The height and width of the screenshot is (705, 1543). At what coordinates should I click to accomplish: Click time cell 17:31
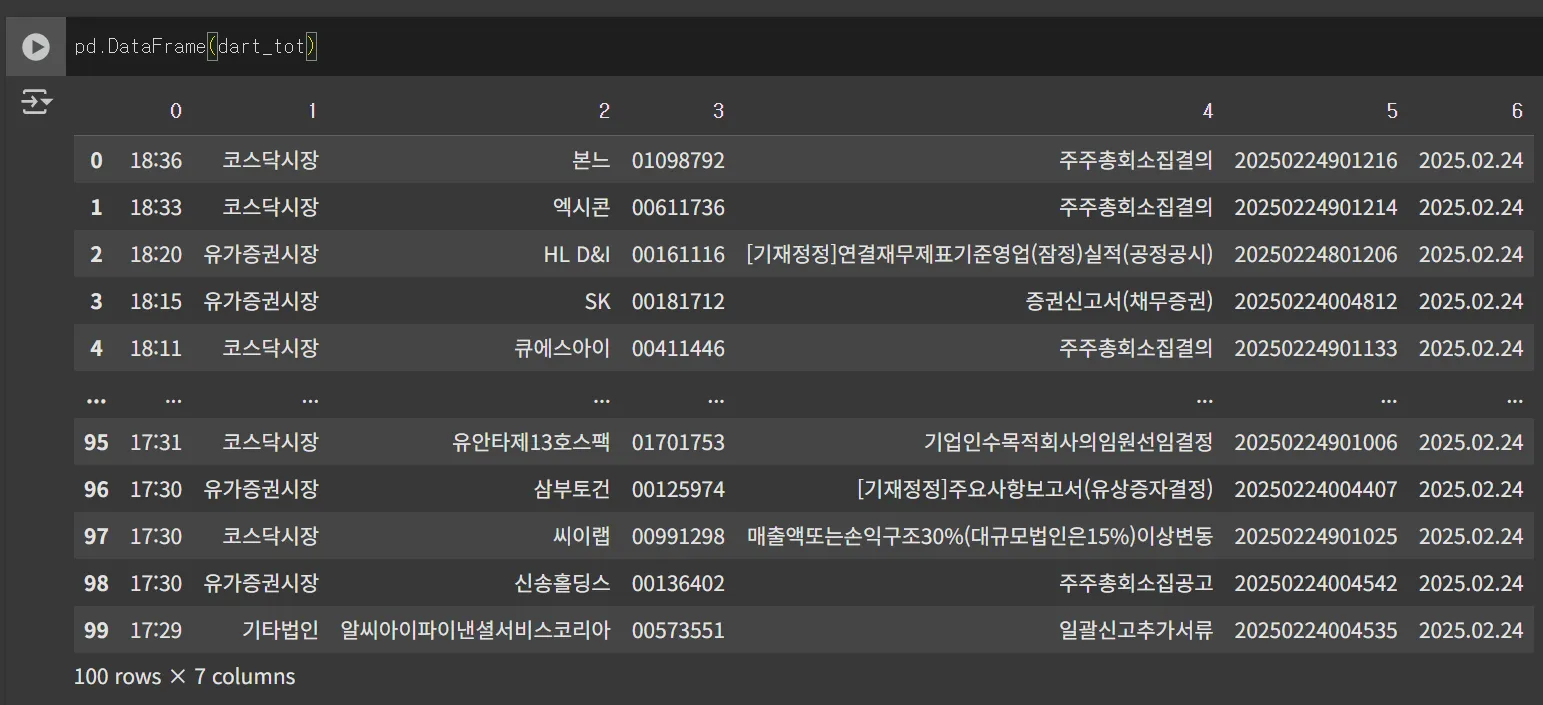(x=156, y=442)
